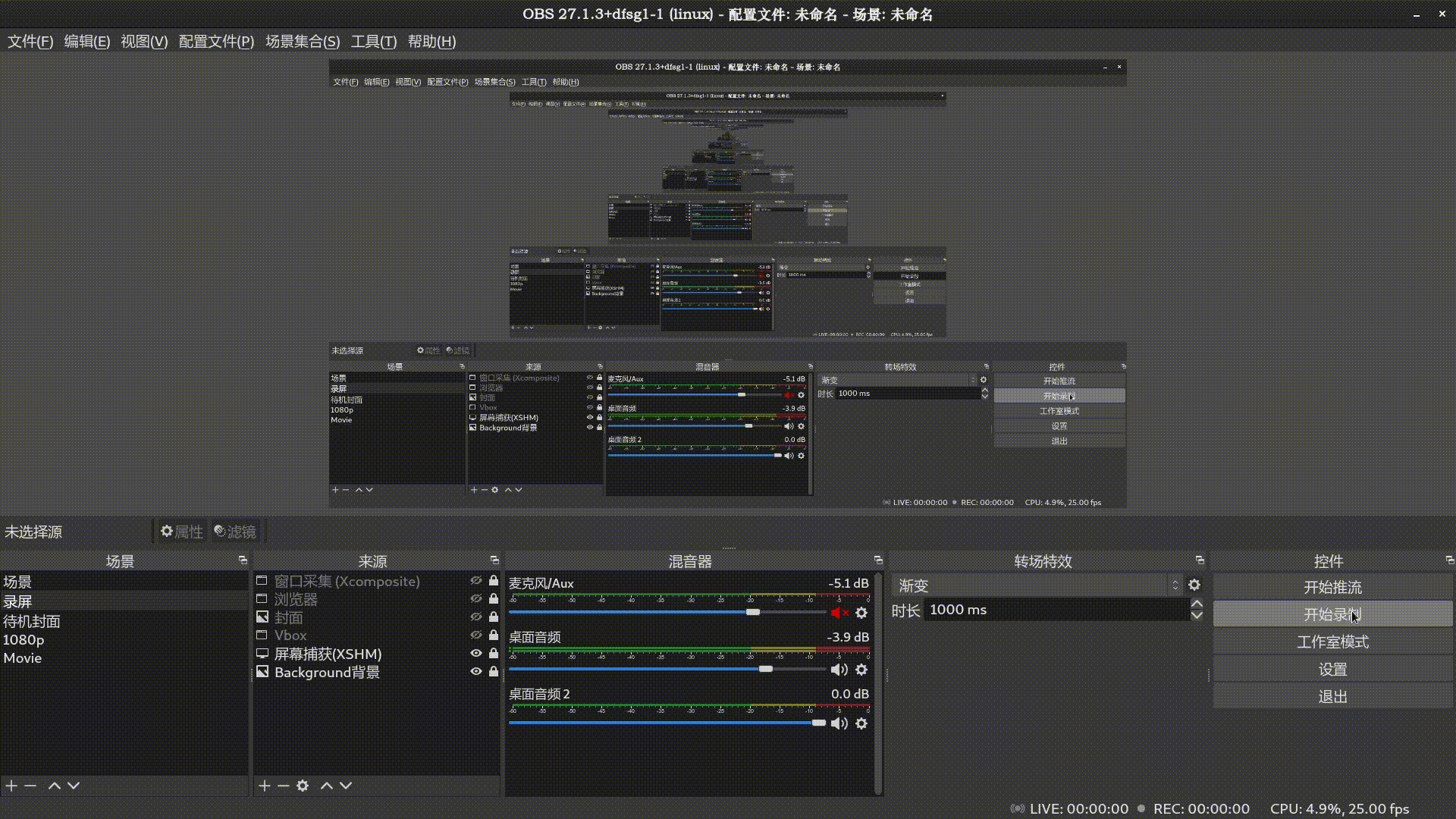
Task: Unlock the Vbox source
Action: [x=494, y=635]
